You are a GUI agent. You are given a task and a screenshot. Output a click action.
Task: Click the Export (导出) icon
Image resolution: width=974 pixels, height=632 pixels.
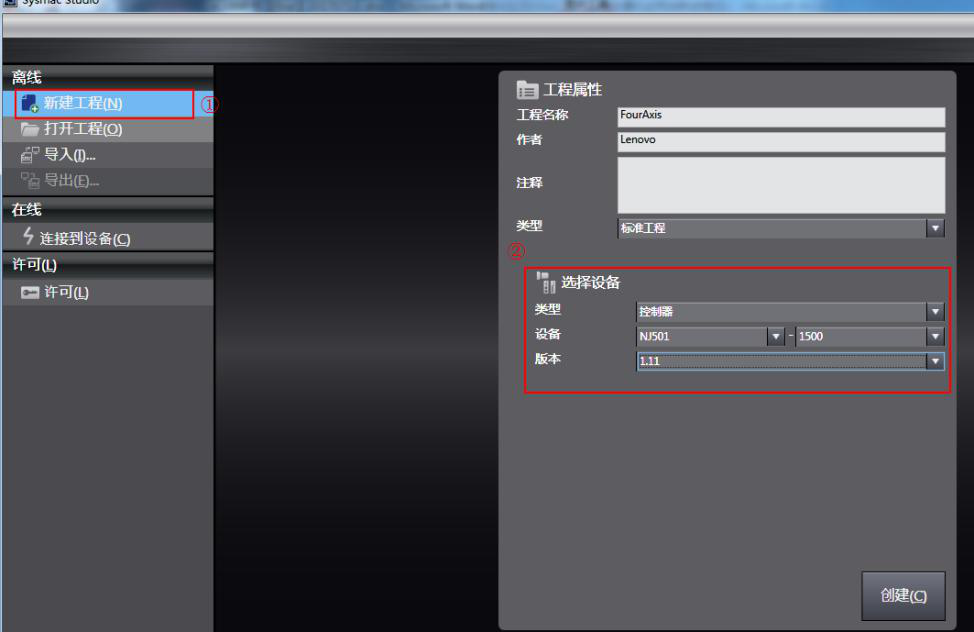coord(30,180)
